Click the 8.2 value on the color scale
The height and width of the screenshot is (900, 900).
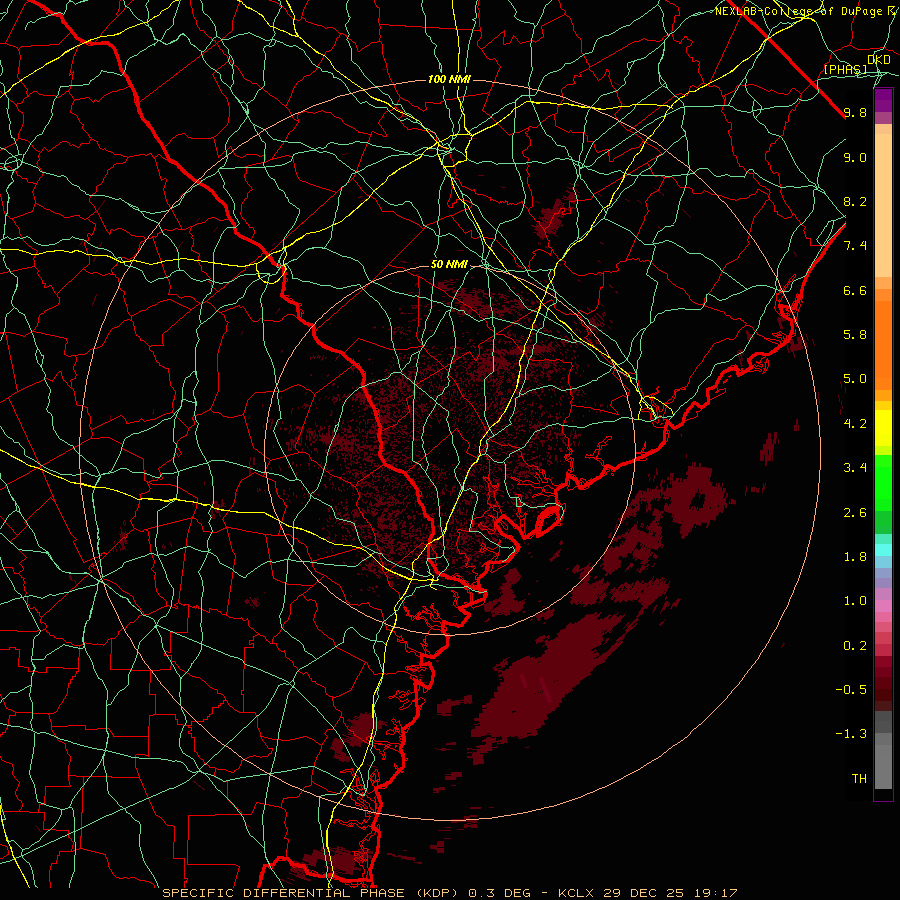point(855,201)
